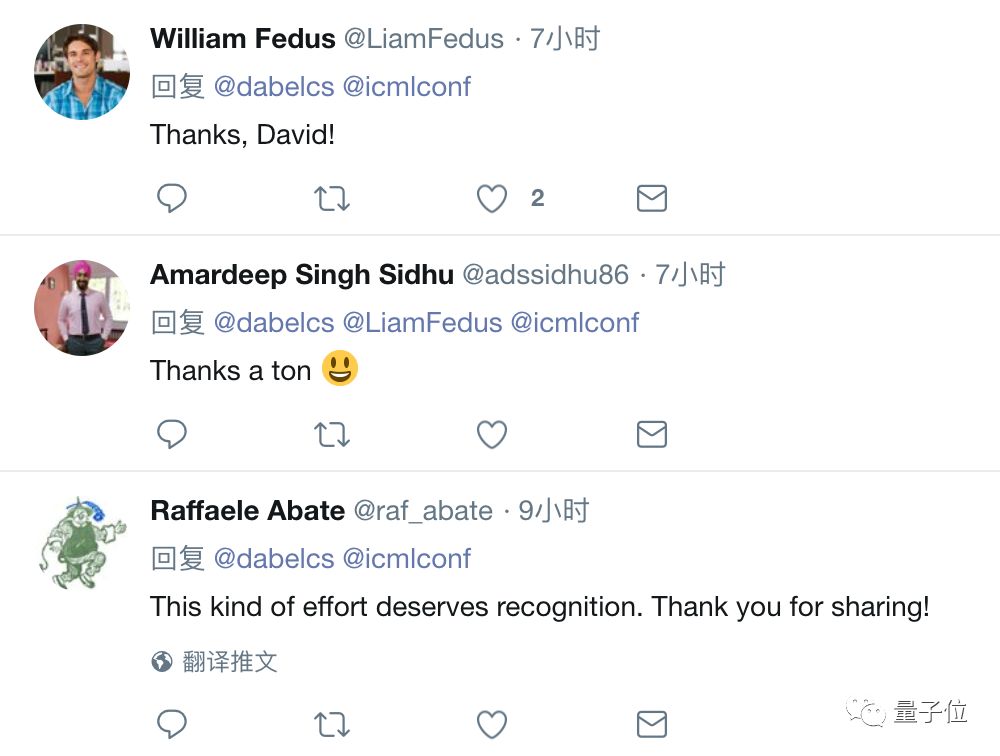Open William Fedus's profile picture
Image resolution: width=1000 pixels, height=756 pixels.
pyautogui.click(x=82, y=72)
